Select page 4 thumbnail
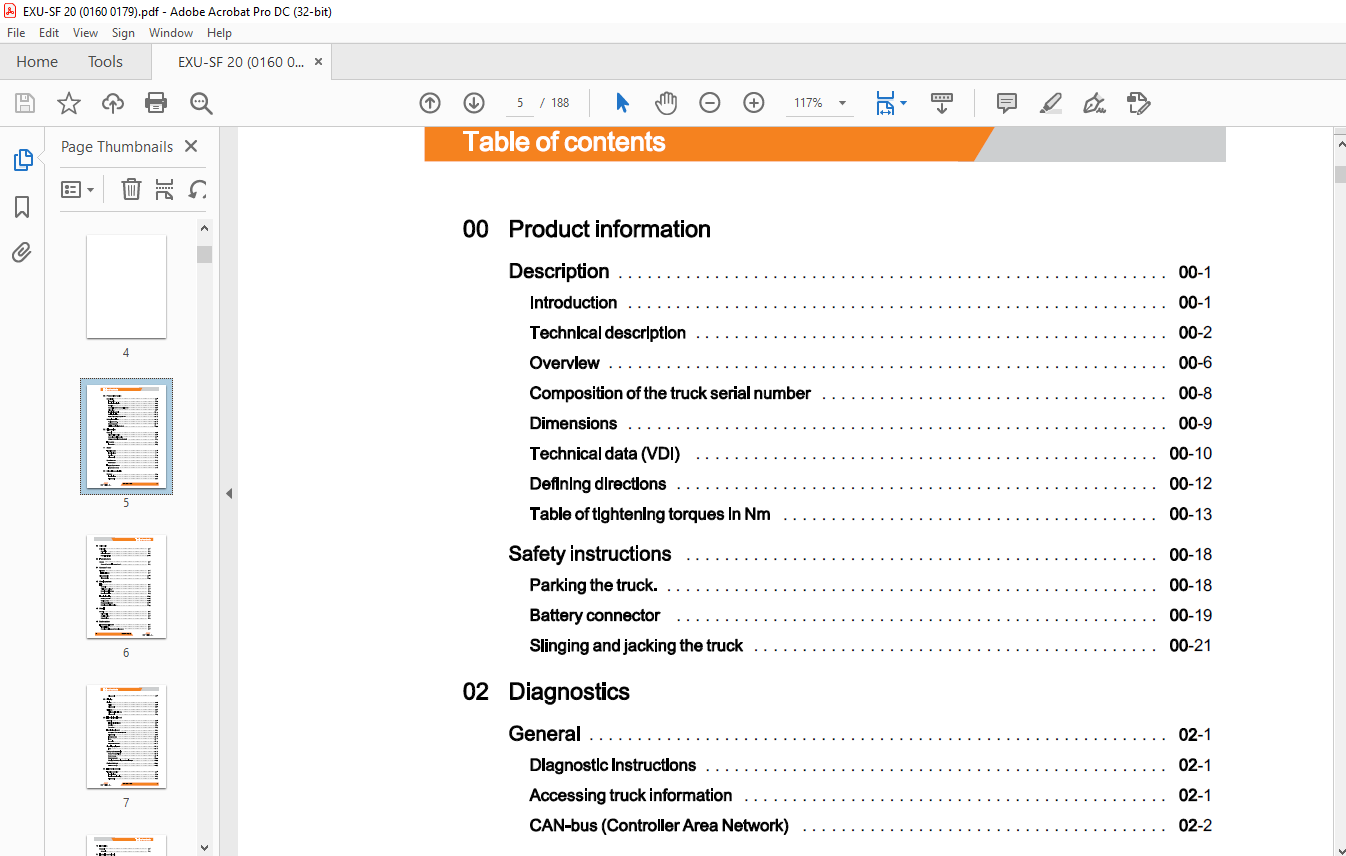The height and width of the screenshot is (856, 1346). click(126, 286)
